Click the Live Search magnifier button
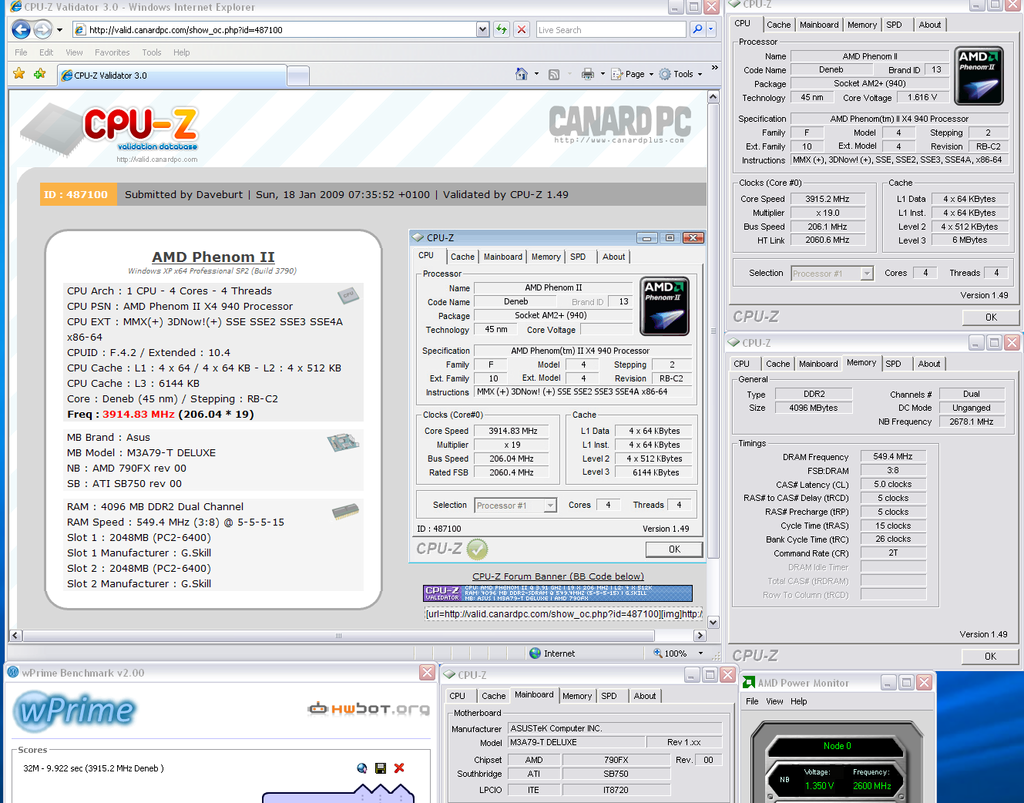 (697, 29)
